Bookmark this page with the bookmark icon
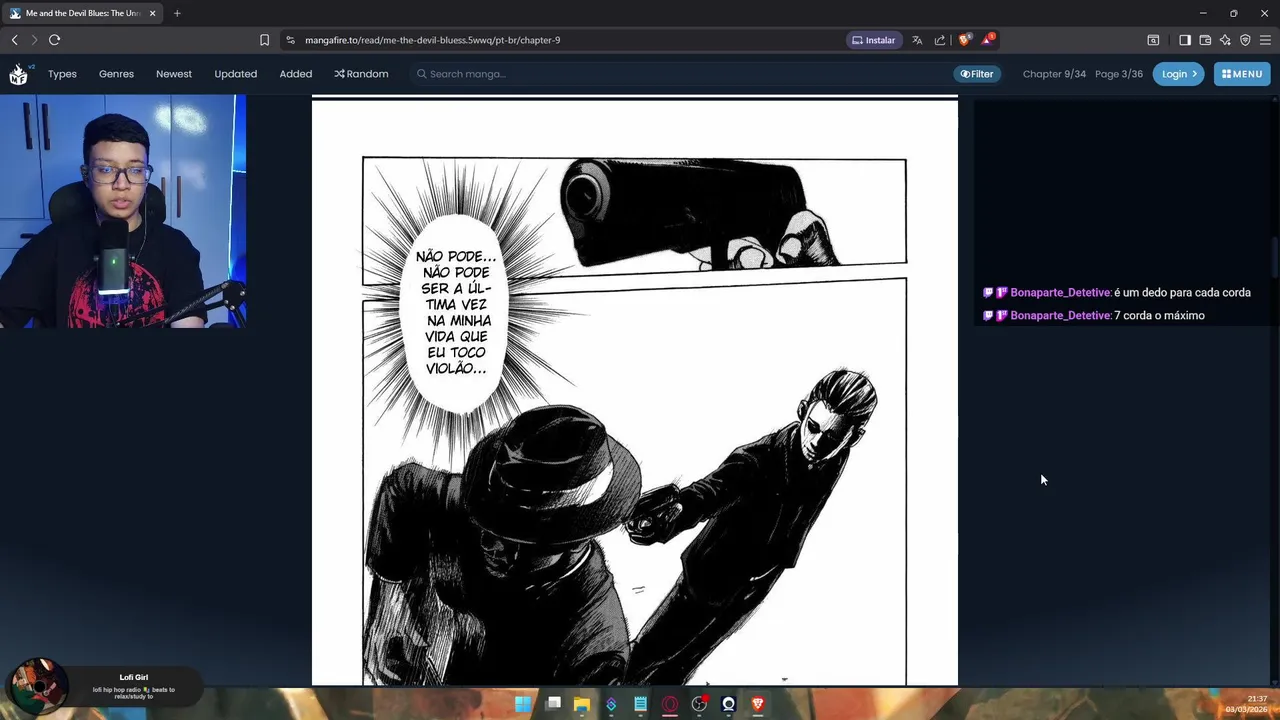This screenshot has width=1280, height=720. pos(264,40)
